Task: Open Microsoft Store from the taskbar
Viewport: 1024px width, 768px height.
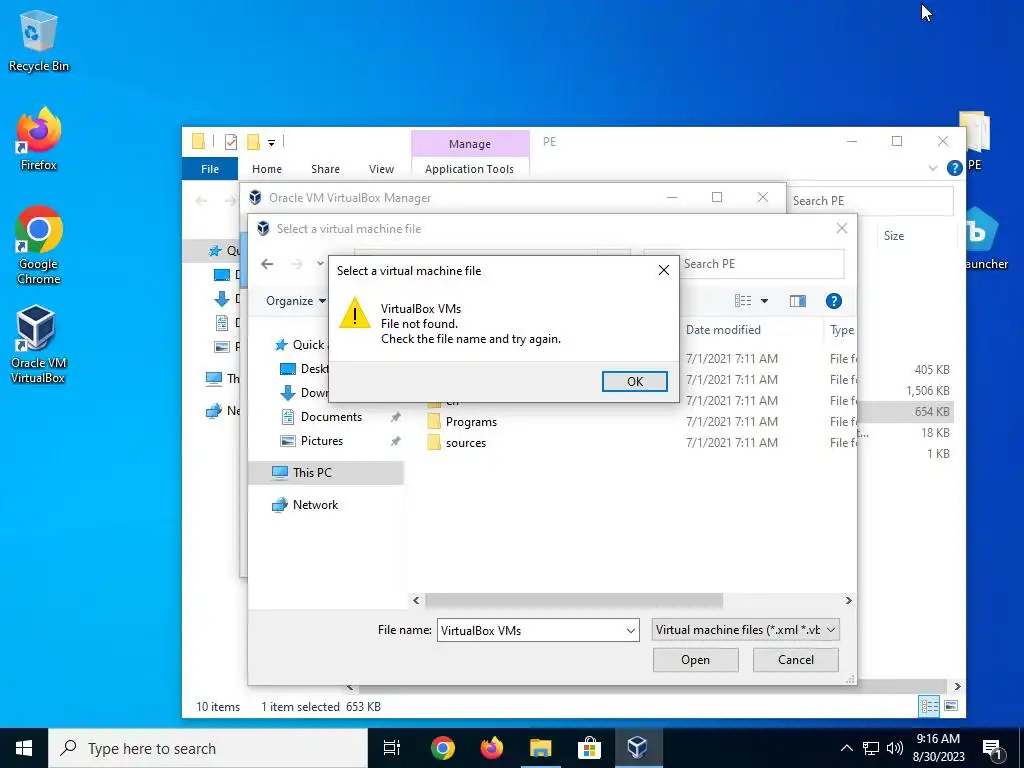Action: click(588, 748)
